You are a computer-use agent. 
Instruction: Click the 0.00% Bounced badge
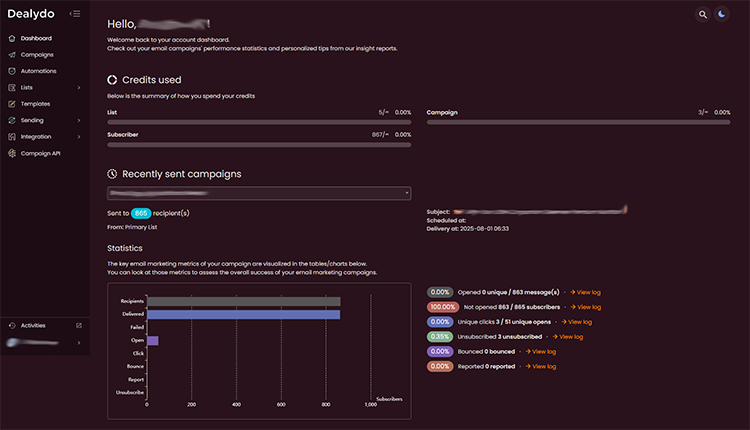[x=440, y=352]
